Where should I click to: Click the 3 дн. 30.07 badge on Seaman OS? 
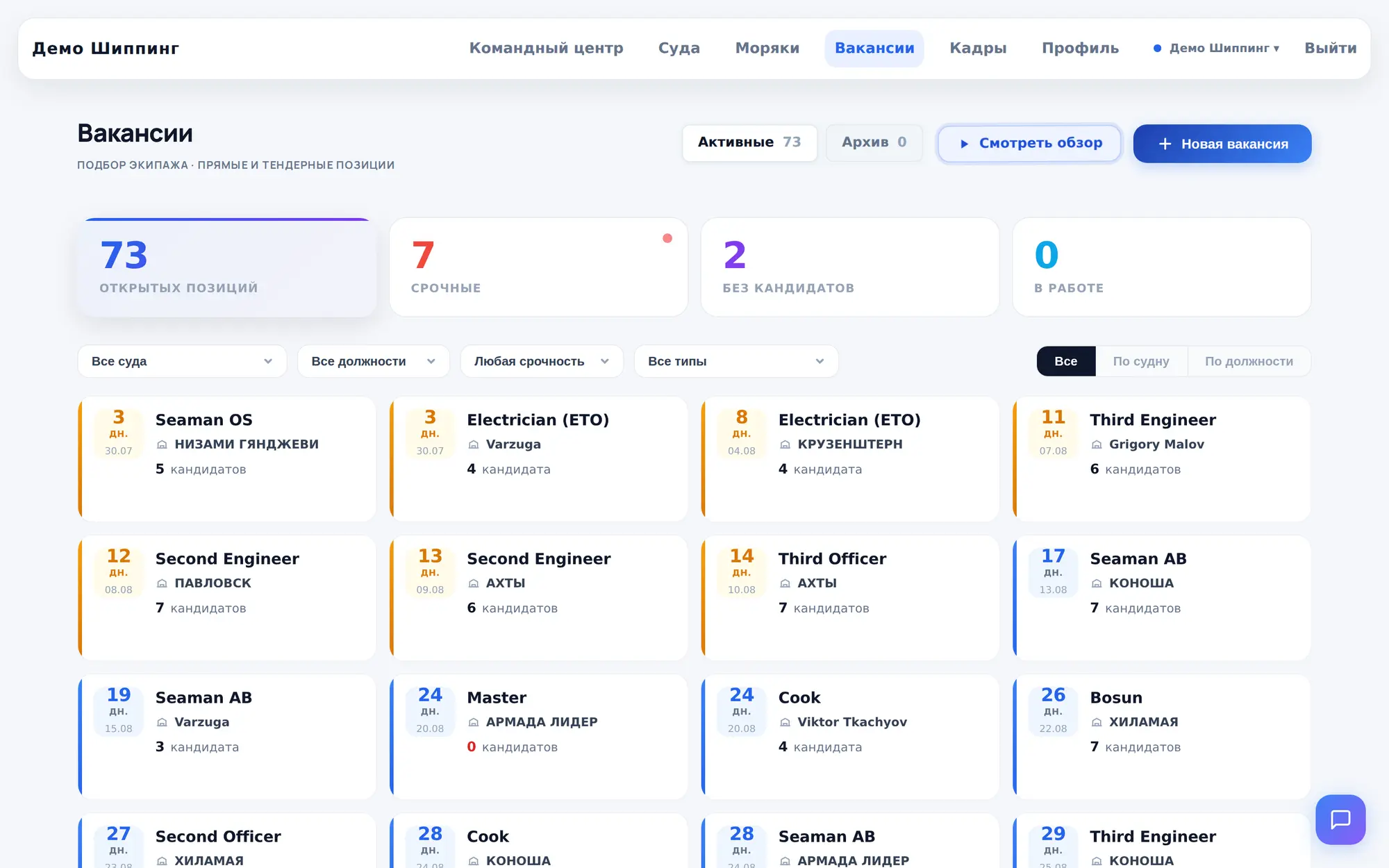click(x=119, y=433)
